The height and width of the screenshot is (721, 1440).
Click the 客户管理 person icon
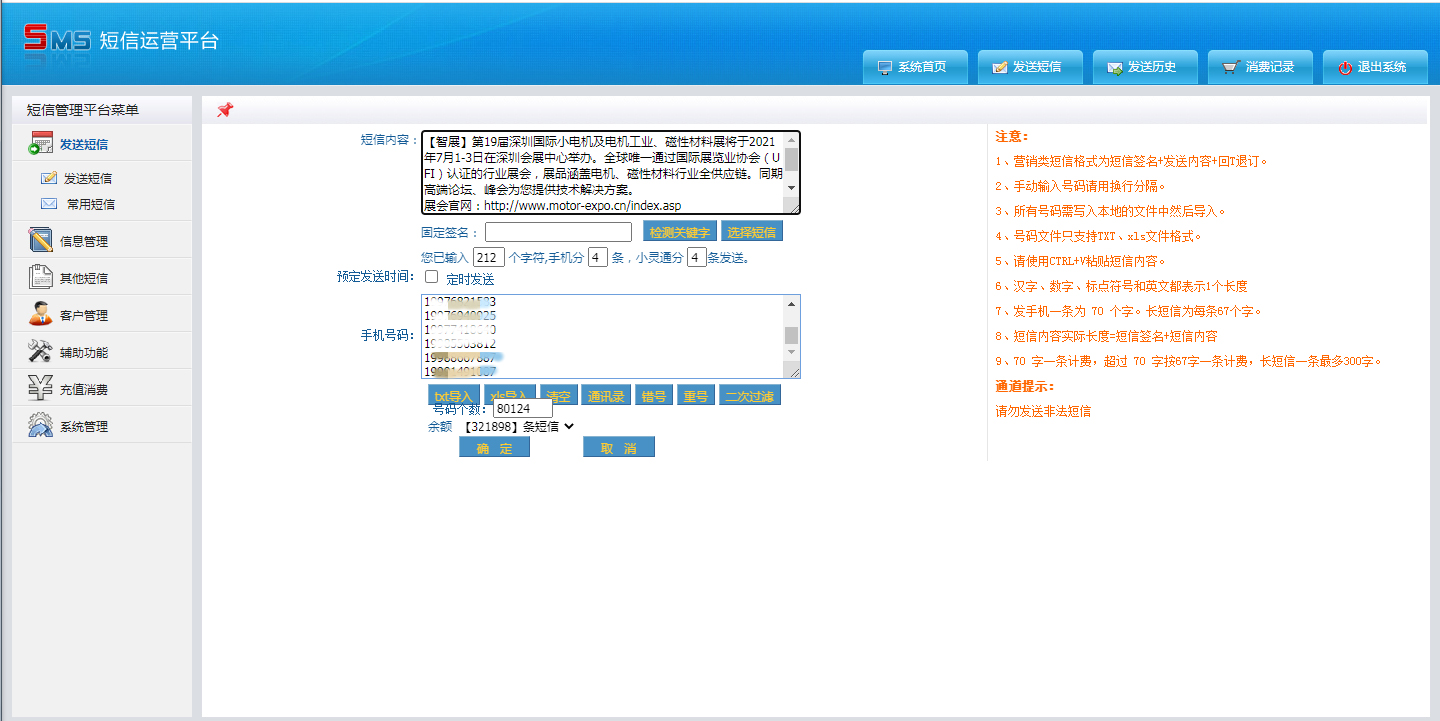40,314
